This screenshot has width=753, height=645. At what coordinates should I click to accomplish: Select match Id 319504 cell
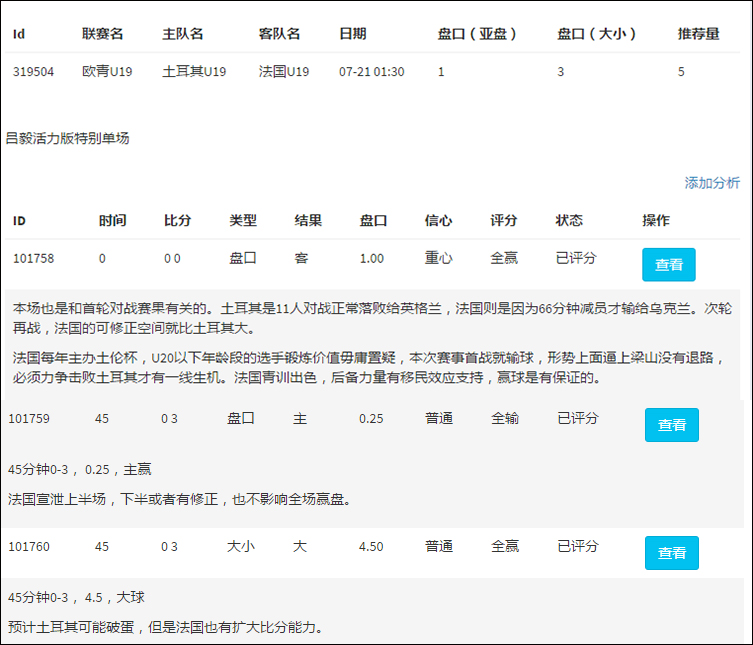click(33, 72)
